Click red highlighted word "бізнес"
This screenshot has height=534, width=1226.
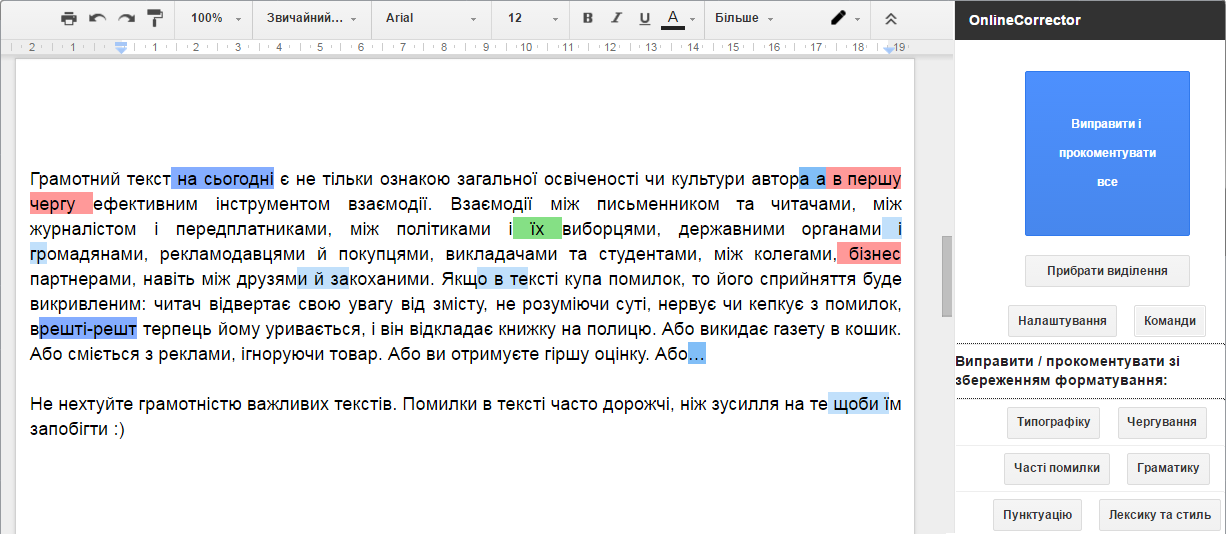[875, 253]
